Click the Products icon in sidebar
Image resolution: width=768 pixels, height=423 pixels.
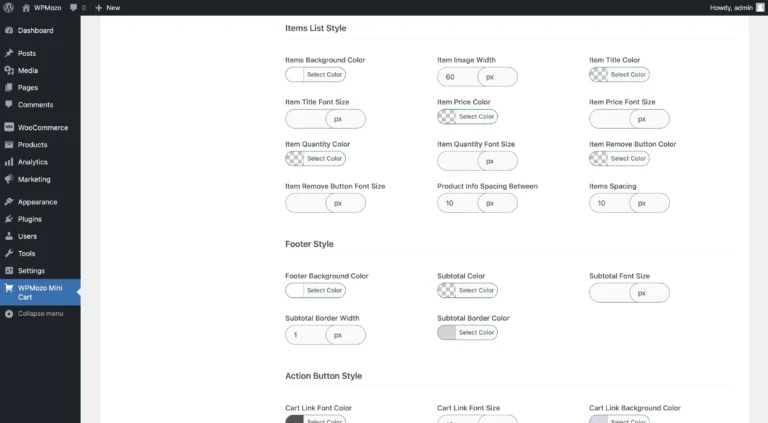pos(9,144)
